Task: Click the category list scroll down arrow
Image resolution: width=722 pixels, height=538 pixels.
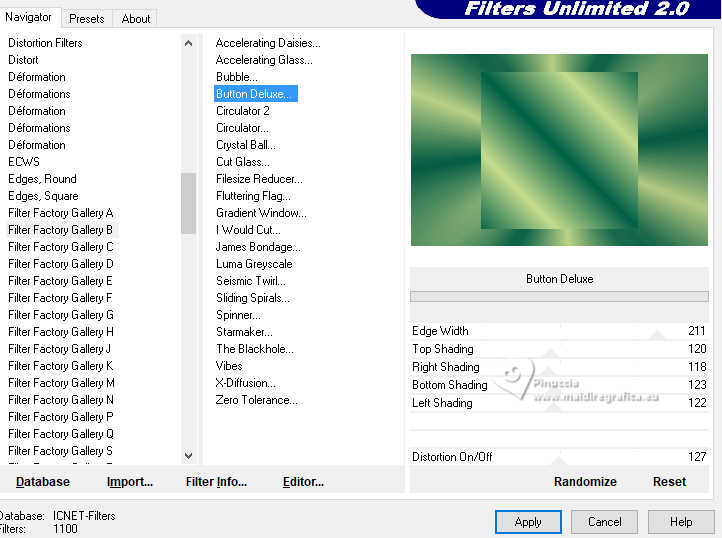Action: 188,456
